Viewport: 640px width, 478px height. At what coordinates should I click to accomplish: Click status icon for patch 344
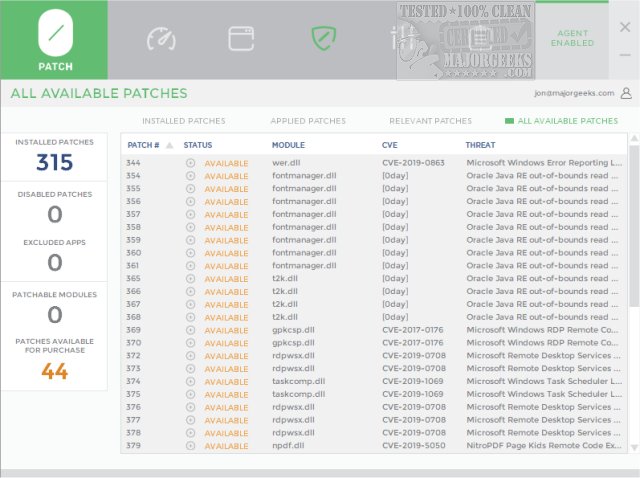[x=190, y=162]
